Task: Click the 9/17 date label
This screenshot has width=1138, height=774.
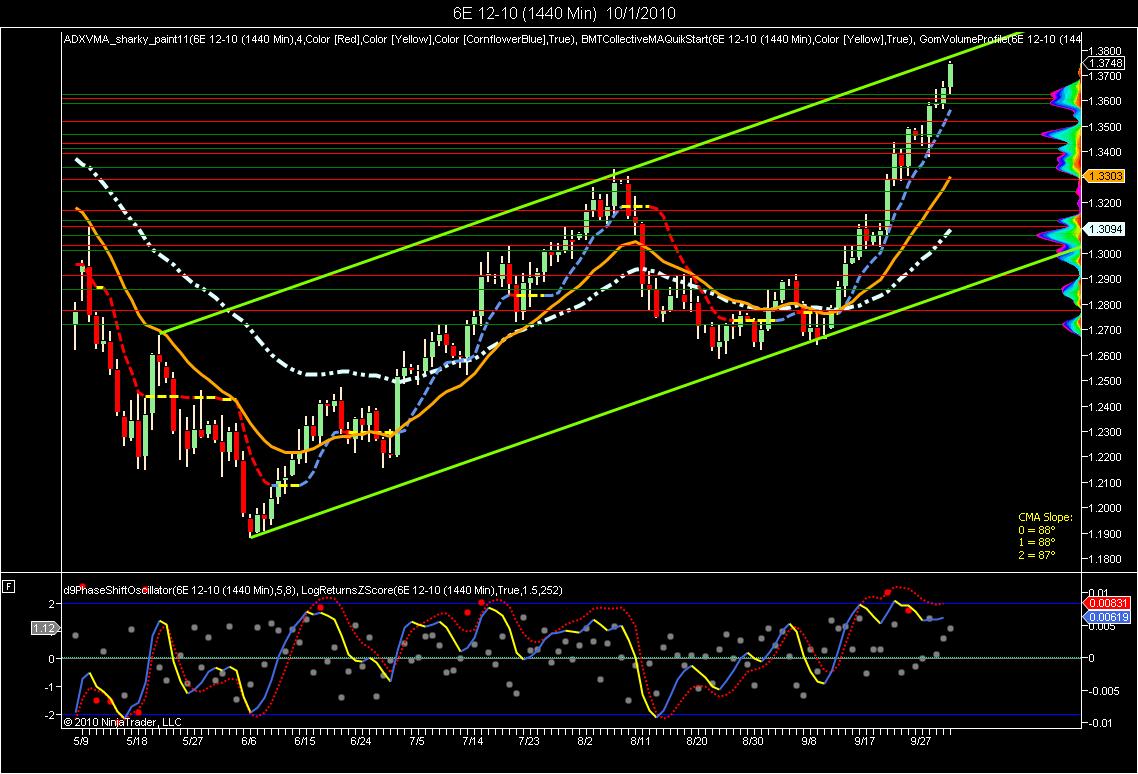Action: pyautogui.click(x=864, y=741)
